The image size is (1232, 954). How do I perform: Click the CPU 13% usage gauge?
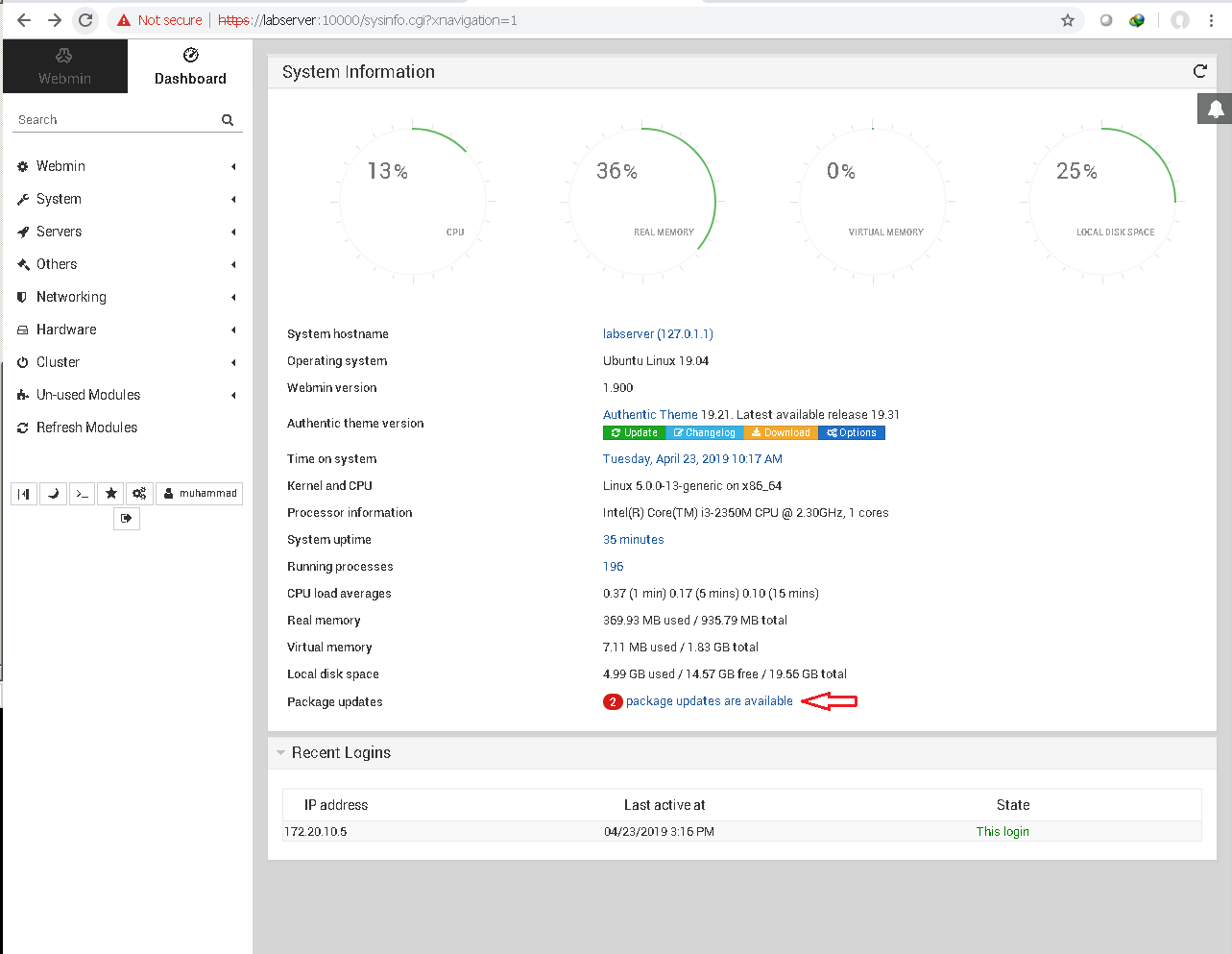413,202
